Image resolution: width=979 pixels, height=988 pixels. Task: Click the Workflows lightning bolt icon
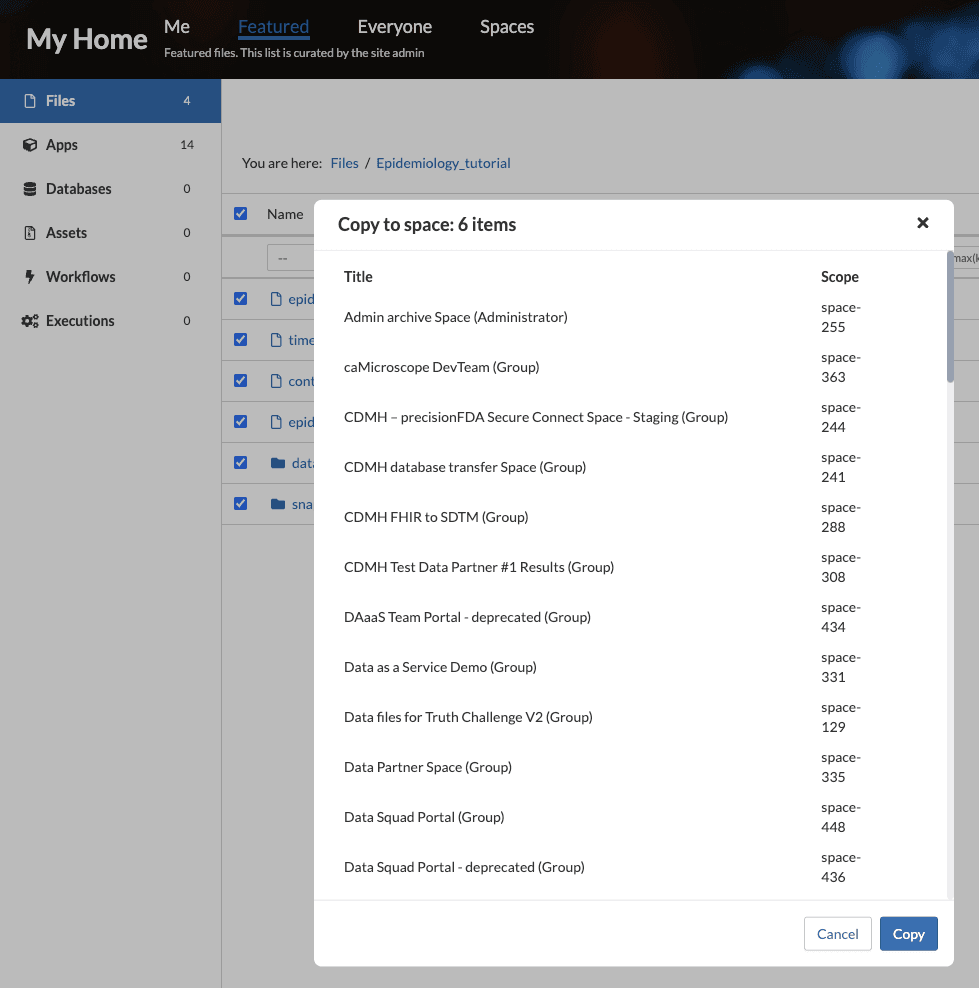tap(30, 277)
